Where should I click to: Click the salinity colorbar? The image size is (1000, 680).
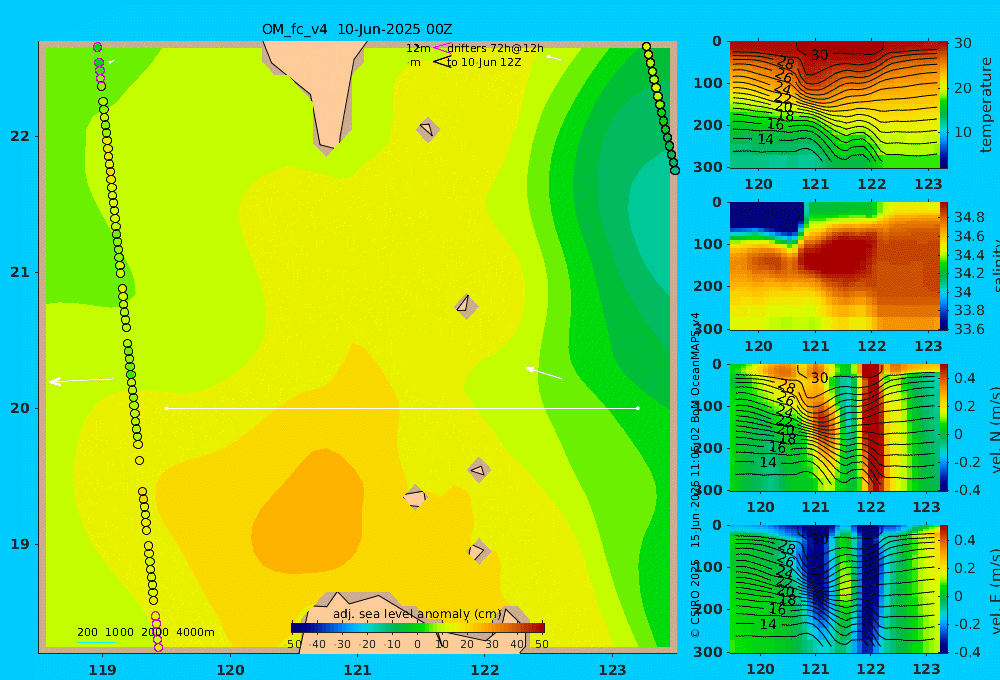pyautogui.click(x=944, y=266)
